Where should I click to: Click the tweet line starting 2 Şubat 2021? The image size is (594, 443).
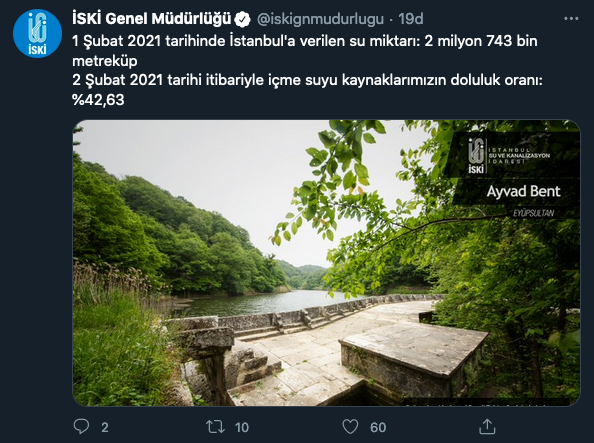[x=307, y=80]
